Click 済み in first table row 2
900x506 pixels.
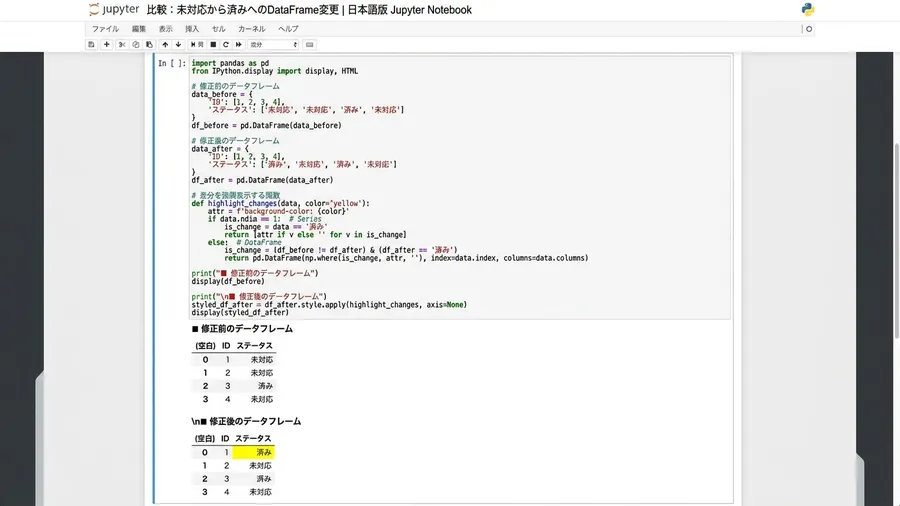pyautogui.click(x=265, y=386)
